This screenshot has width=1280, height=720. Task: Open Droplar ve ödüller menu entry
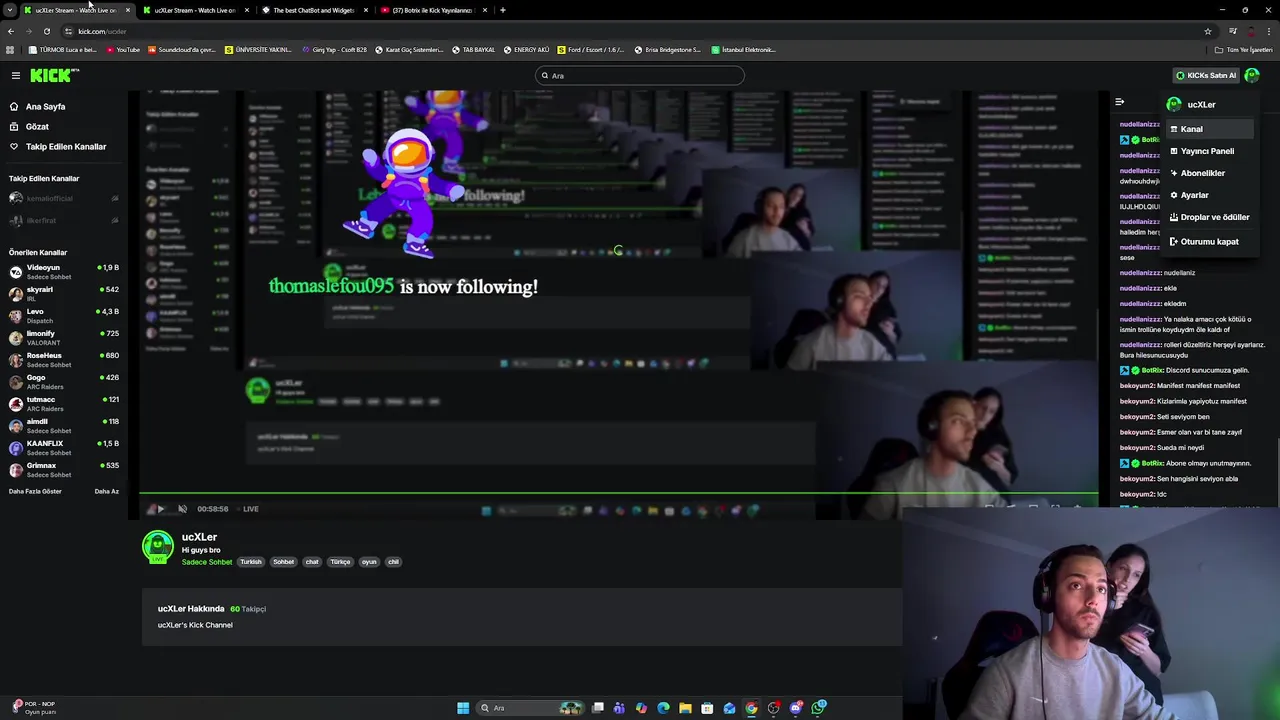click(x=1209, y=217)
